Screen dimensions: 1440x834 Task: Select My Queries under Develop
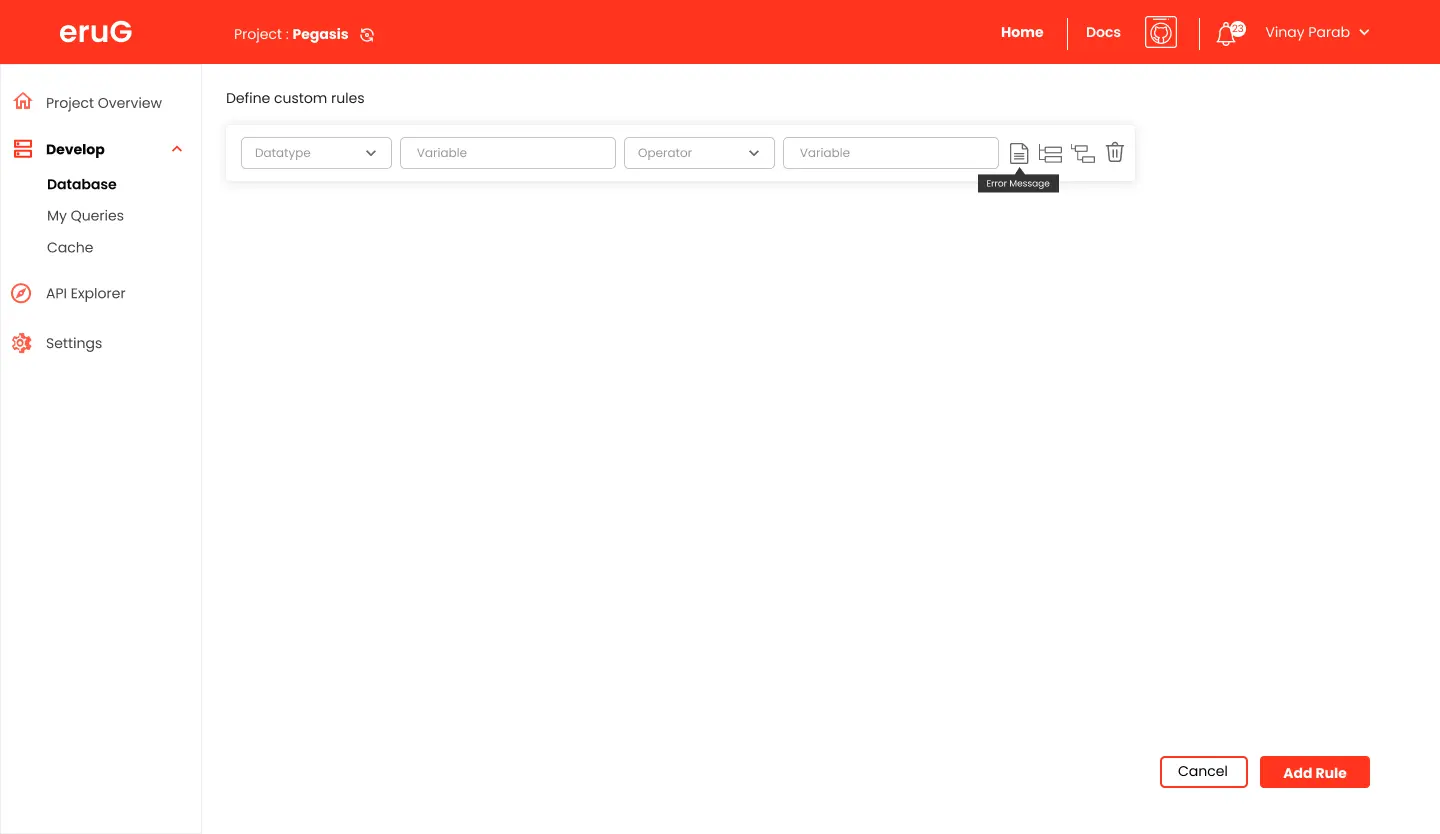tap(85, 216)
